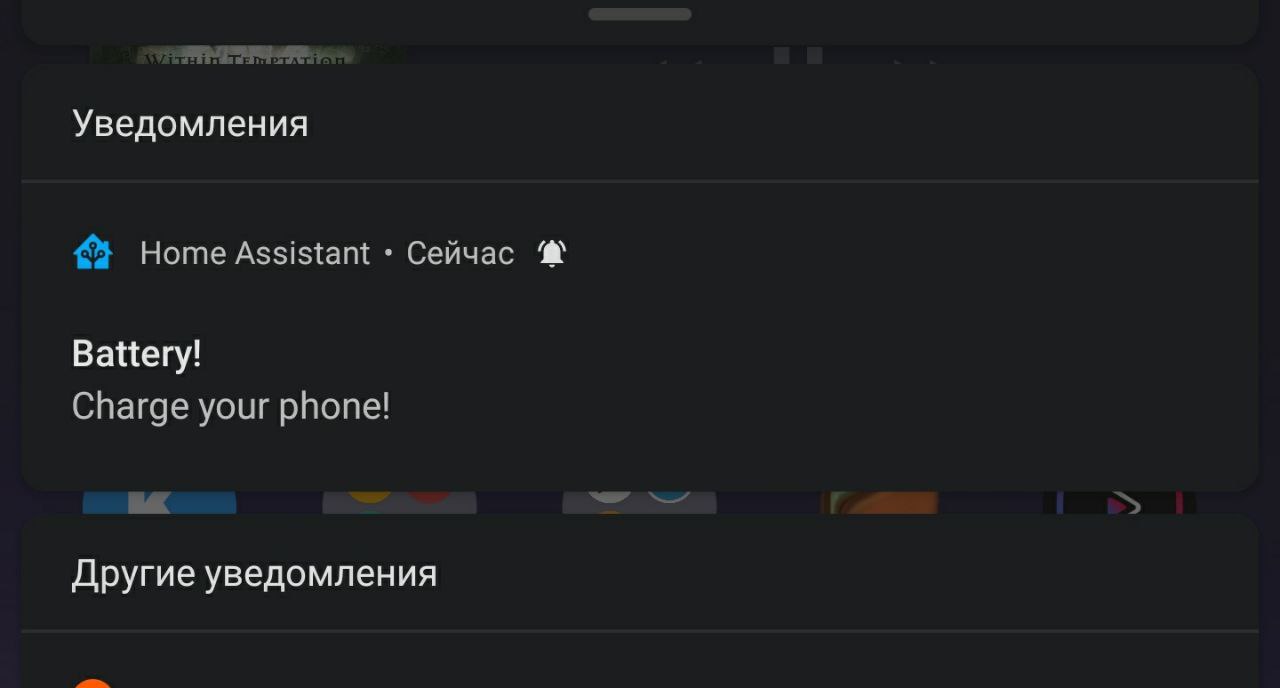Tap the Within Temptation album cover
1280x688 pixels.
pyautogui.click(x=248, y=54)
